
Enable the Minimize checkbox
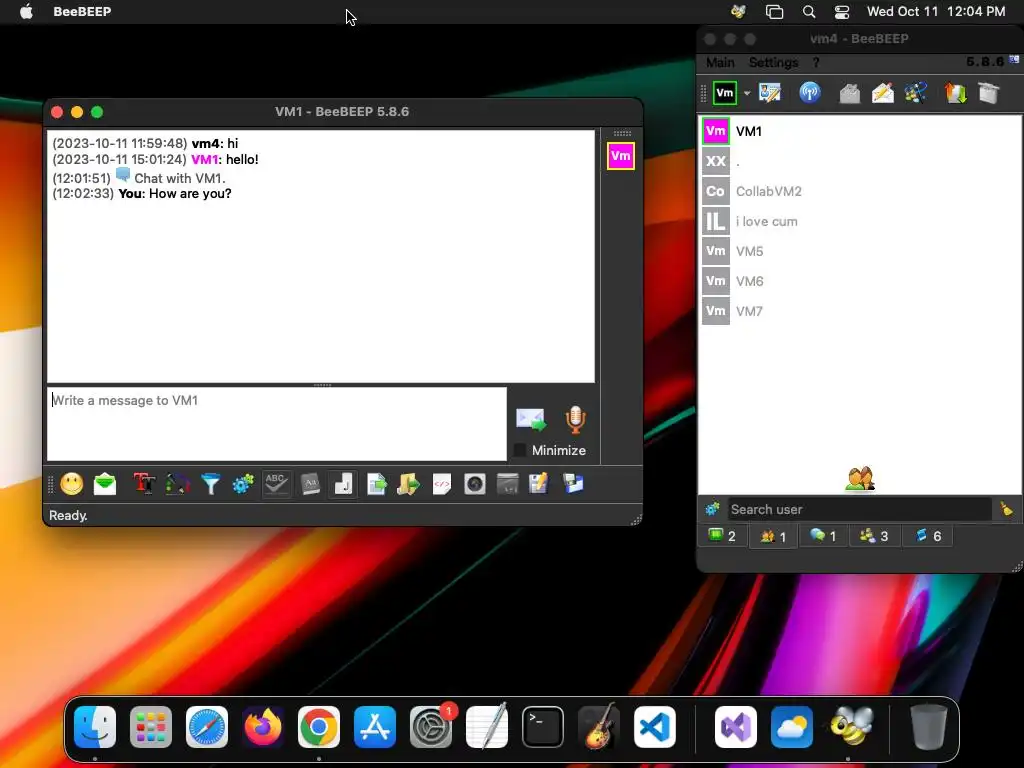click(x=520, y=450)
